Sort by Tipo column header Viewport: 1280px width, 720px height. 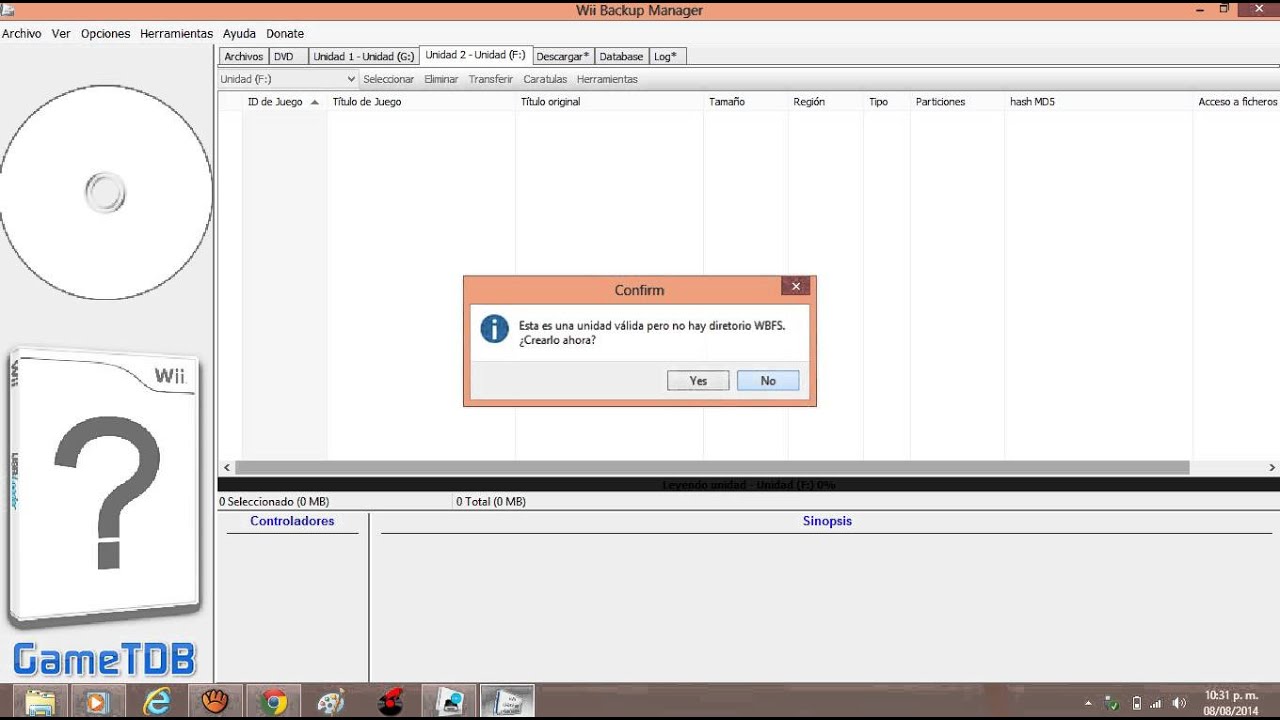(x=886, y=102)
